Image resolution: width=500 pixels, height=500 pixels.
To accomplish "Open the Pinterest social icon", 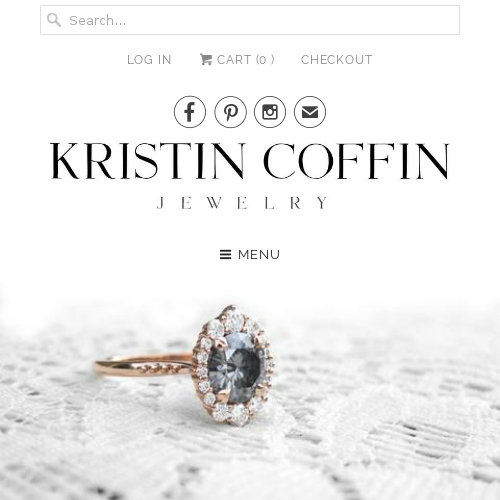I will 230,112.
